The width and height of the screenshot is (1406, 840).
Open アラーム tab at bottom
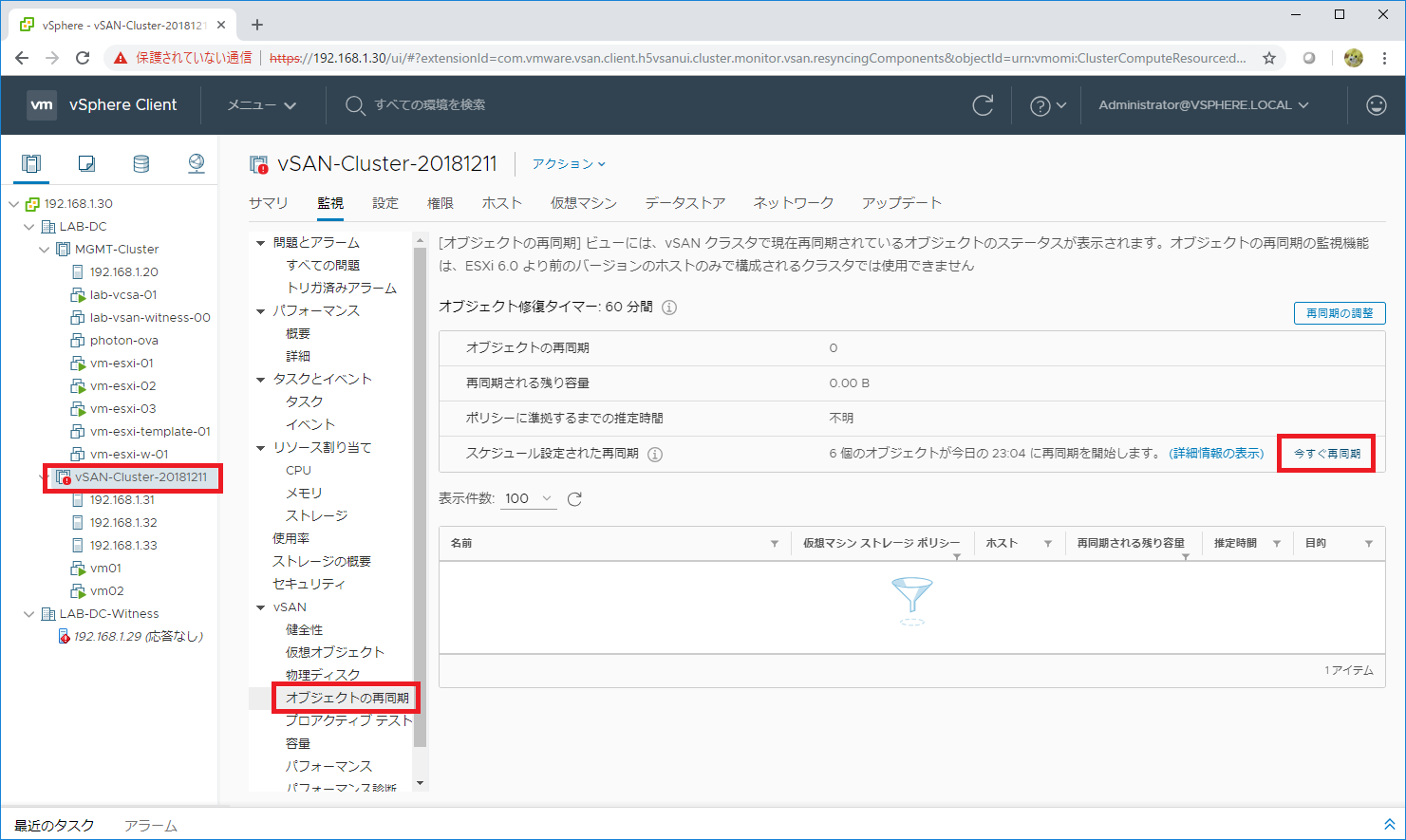[151, 826]
